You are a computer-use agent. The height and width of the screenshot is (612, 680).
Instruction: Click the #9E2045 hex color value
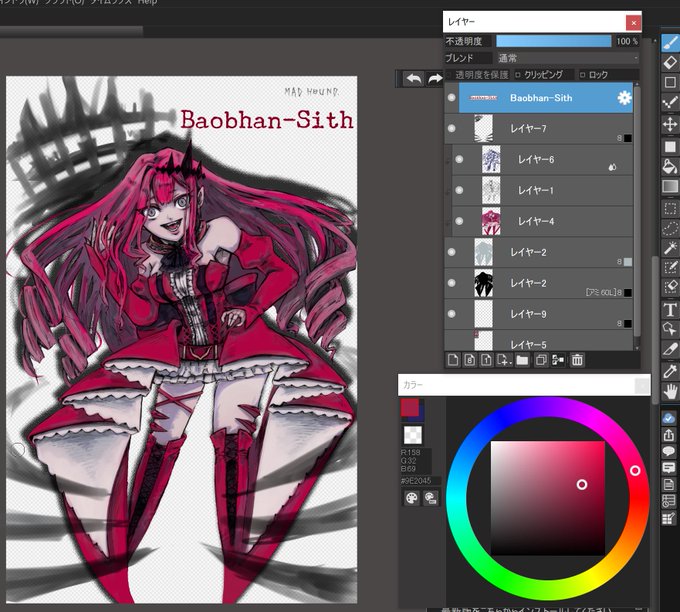(416, 481)
